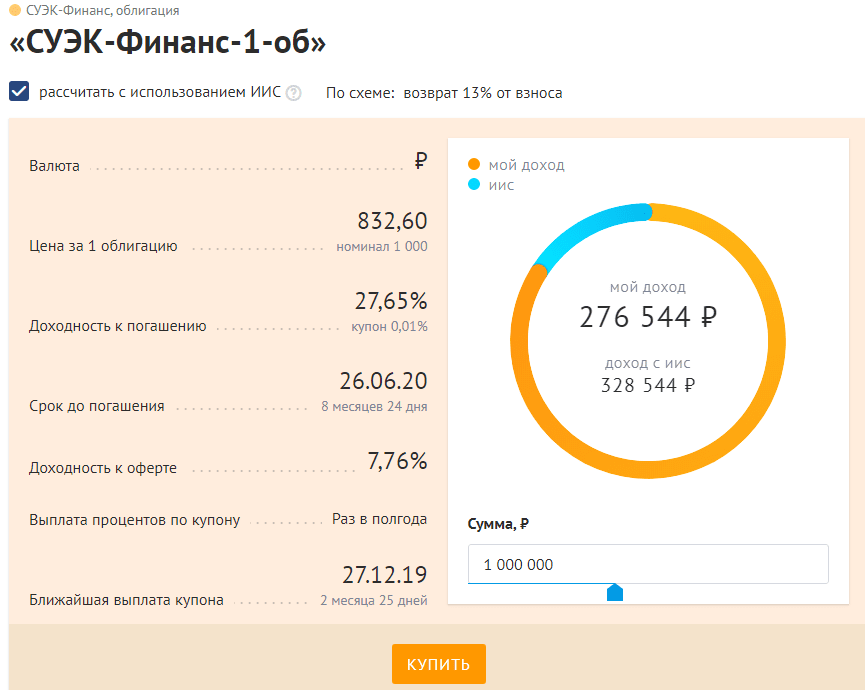The height and width of the screenshot is (690, 865).
Task: Open the scheme selector 'возврат 13% от взноса'
Action: pyautogui.click(x=483, y=93)
